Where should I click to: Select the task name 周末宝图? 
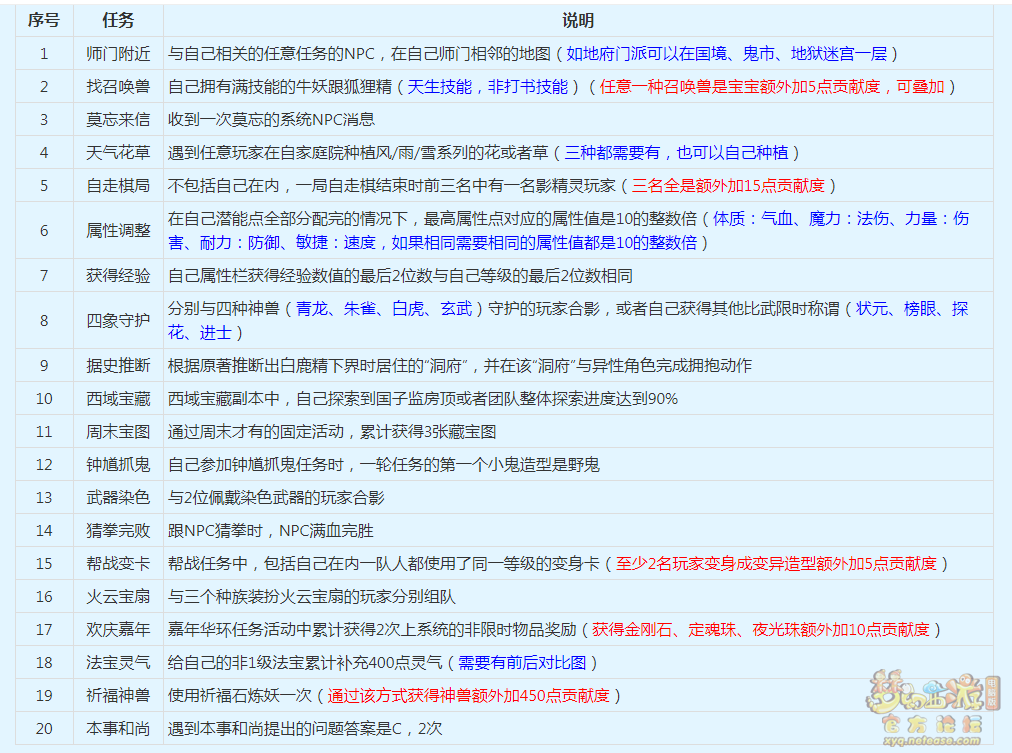118,432
